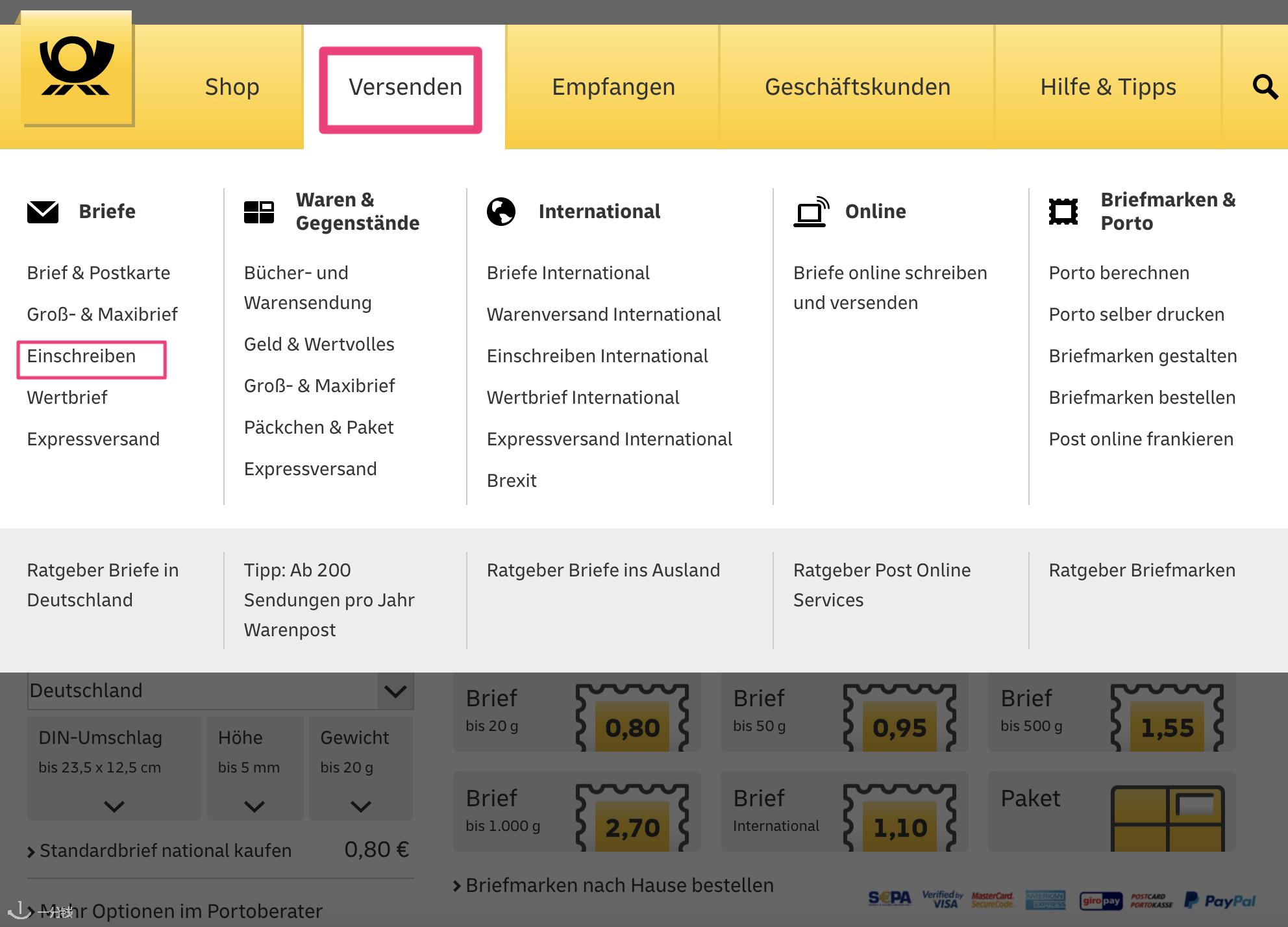
Task: Expand the Gewicht bis 20 g selector
Action: [360, 769]
